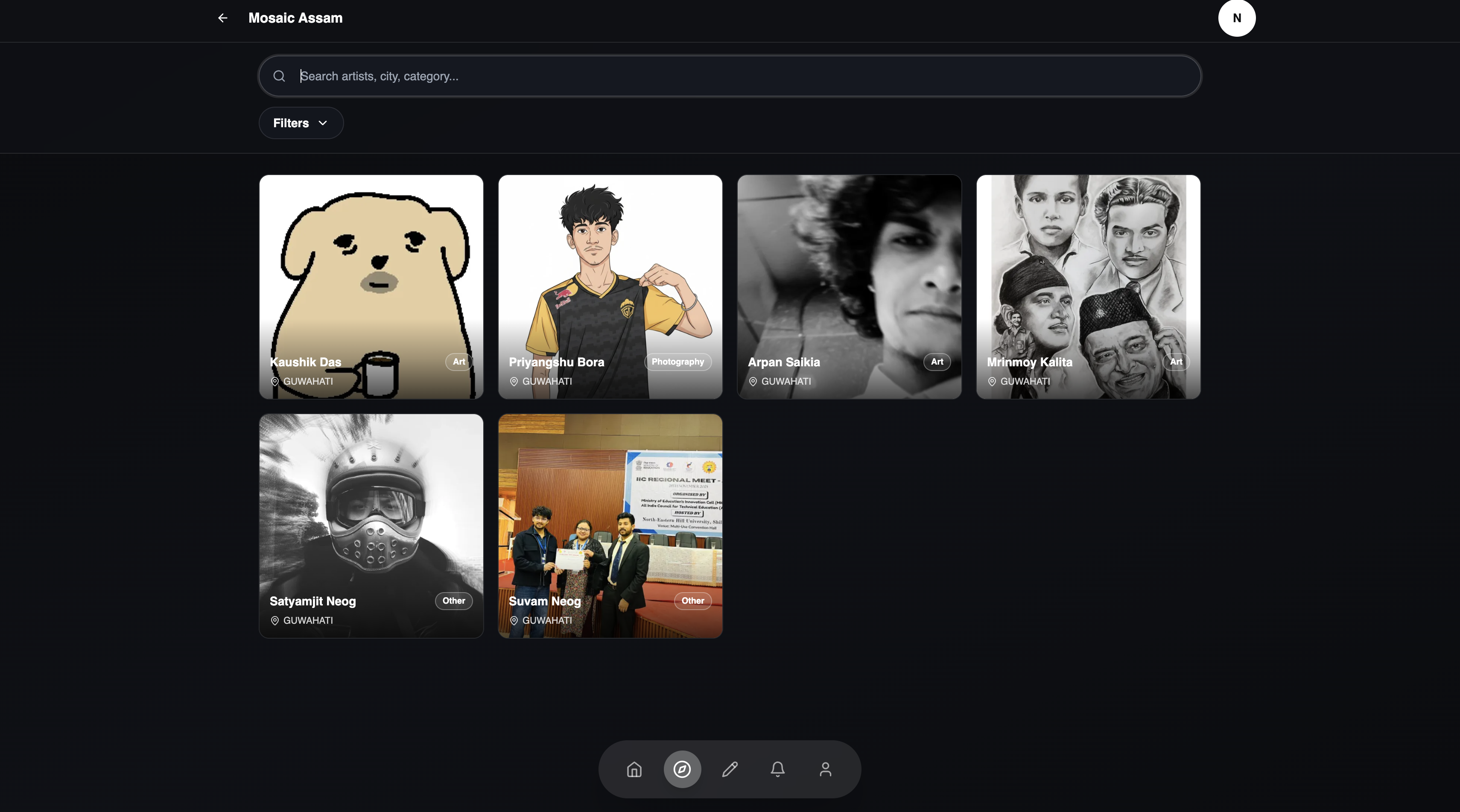This screenshot has width=1460, height=812.
Task: Open Suvam Neog's artist card
Action: pos(610,510)
